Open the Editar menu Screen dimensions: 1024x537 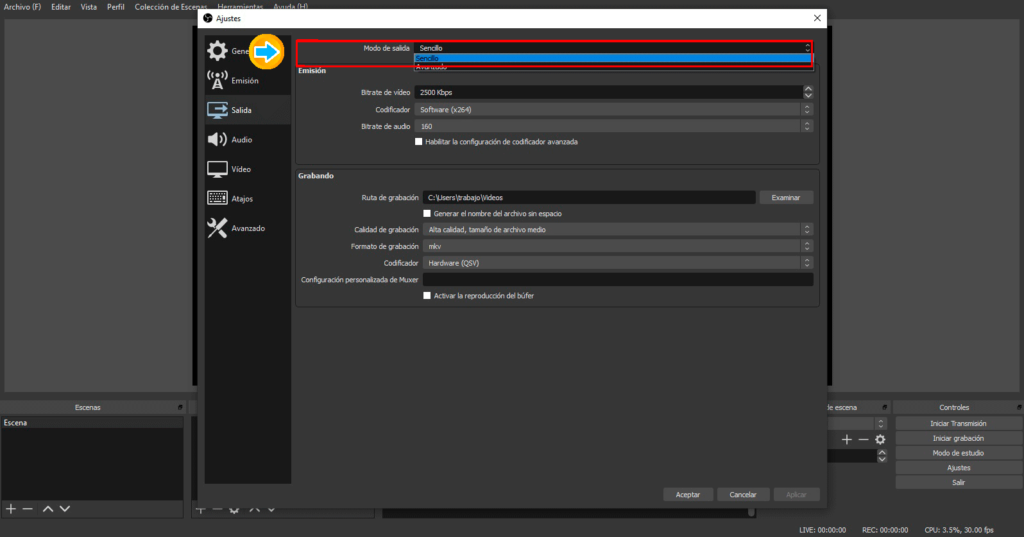pos(60,6)
